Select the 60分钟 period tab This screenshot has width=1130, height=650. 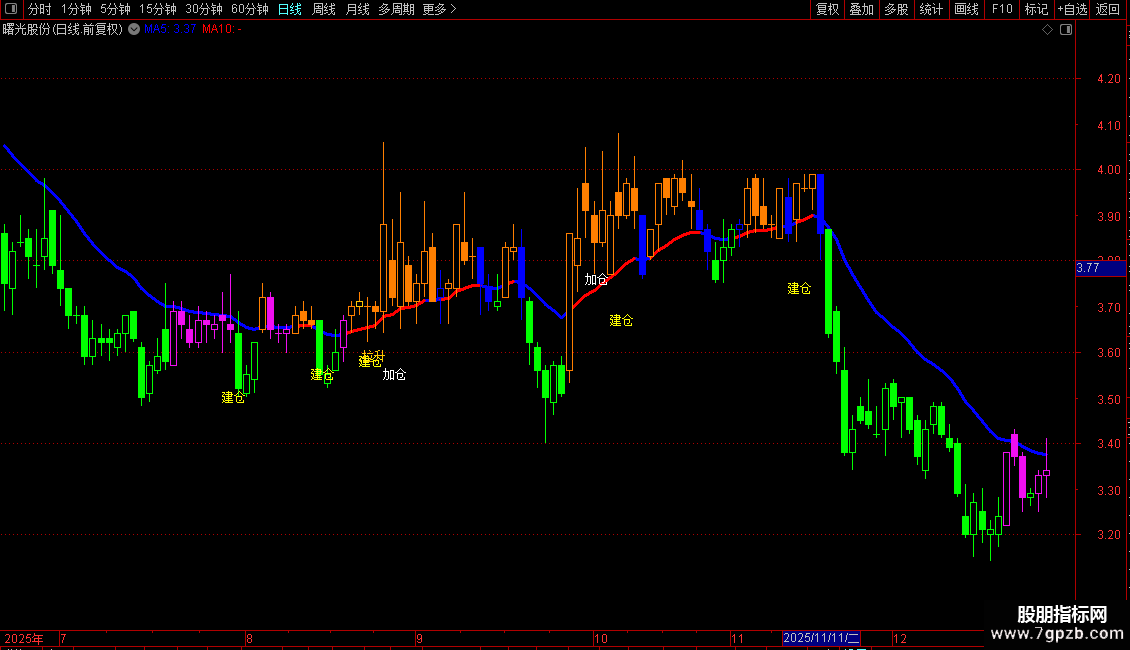click(250, 9)
